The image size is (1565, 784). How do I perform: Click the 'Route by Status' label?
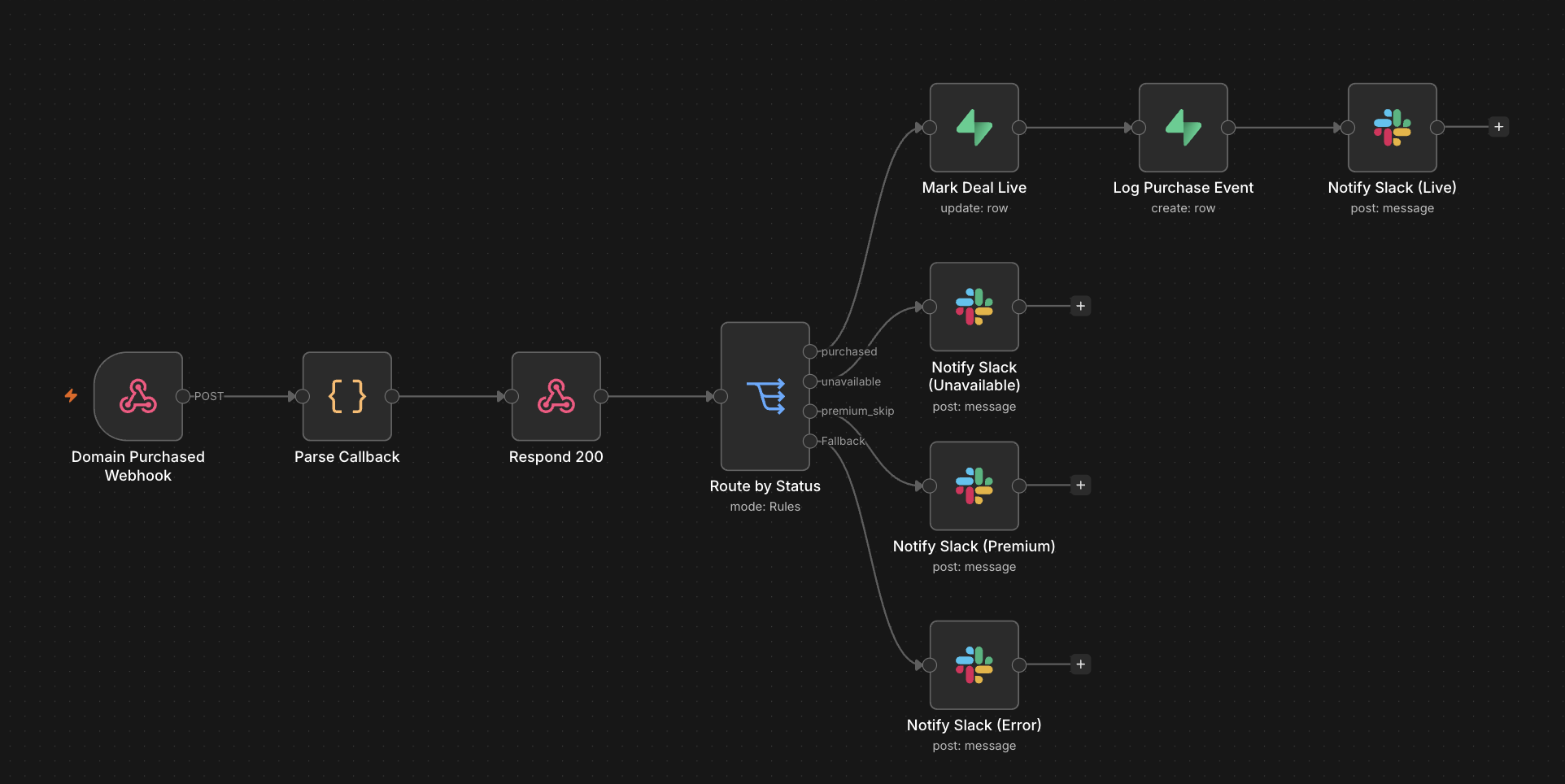click(x=765, y=486)
